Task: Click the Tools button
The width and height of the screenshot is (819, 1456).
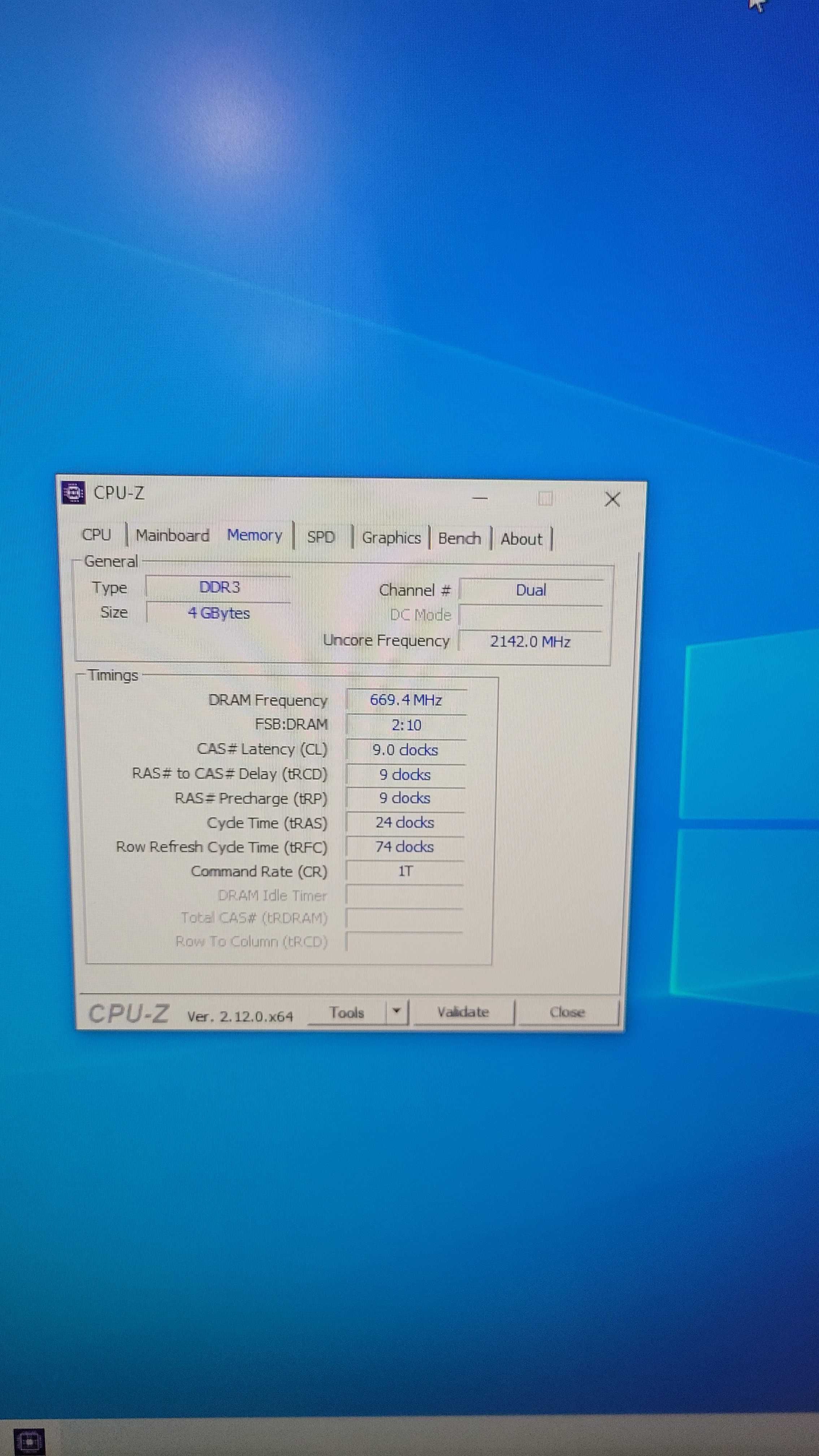Action: (x=347, y=1012)
